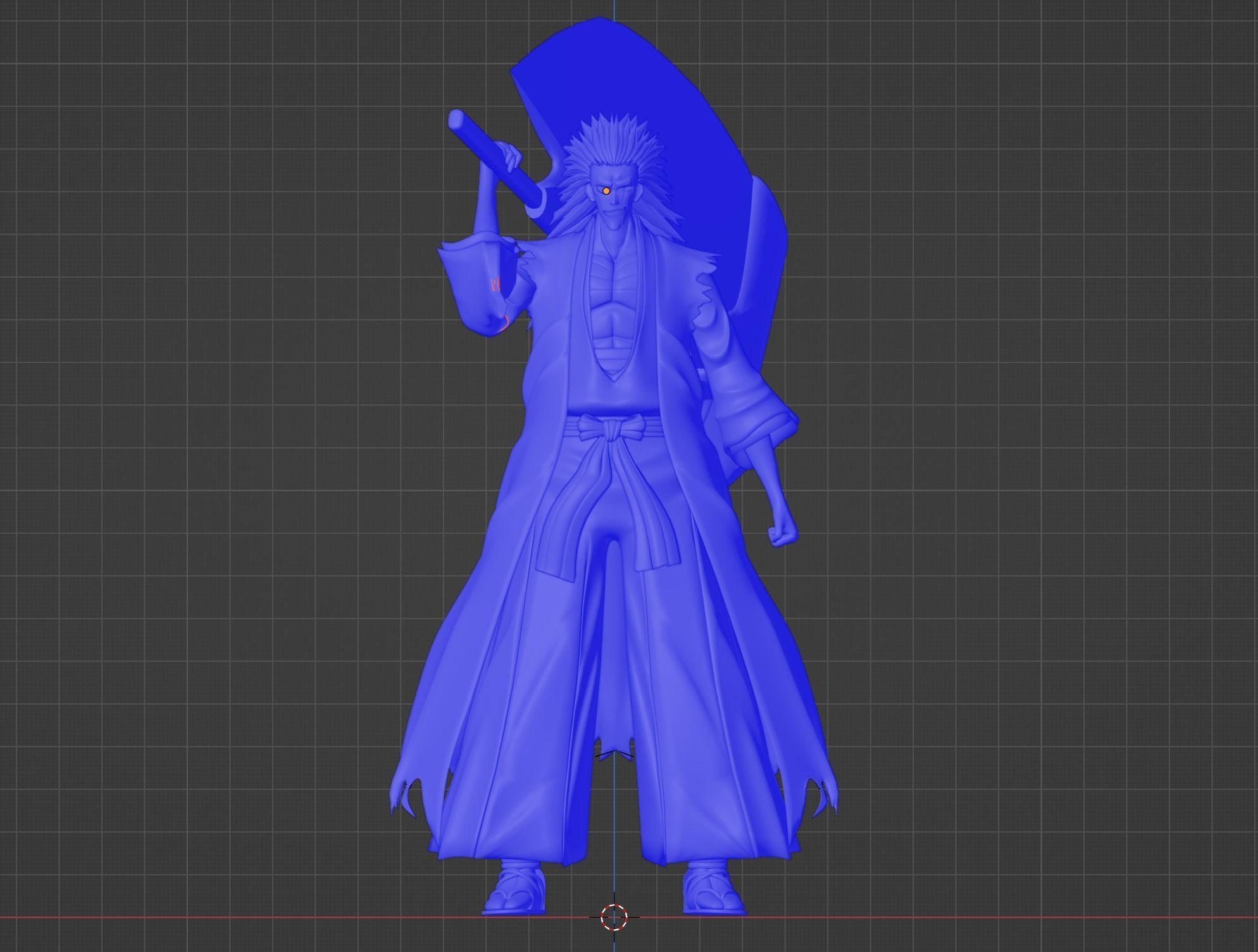Viewport: 1258px width, 952px height.
Task: Click the orange object origin dot
Action: [606, 190]
